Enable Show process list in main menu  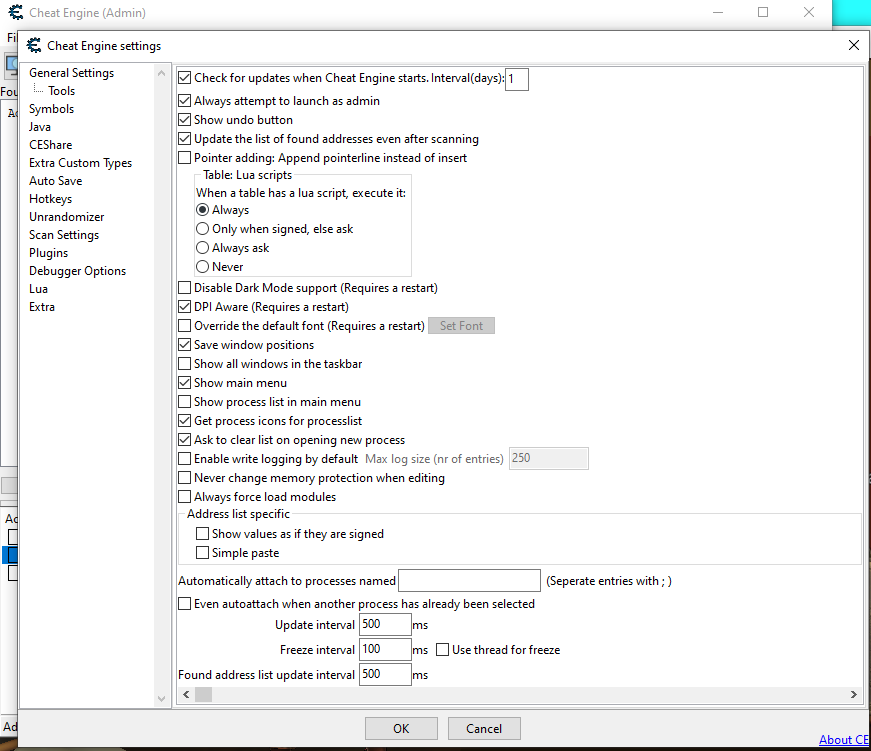184,402
